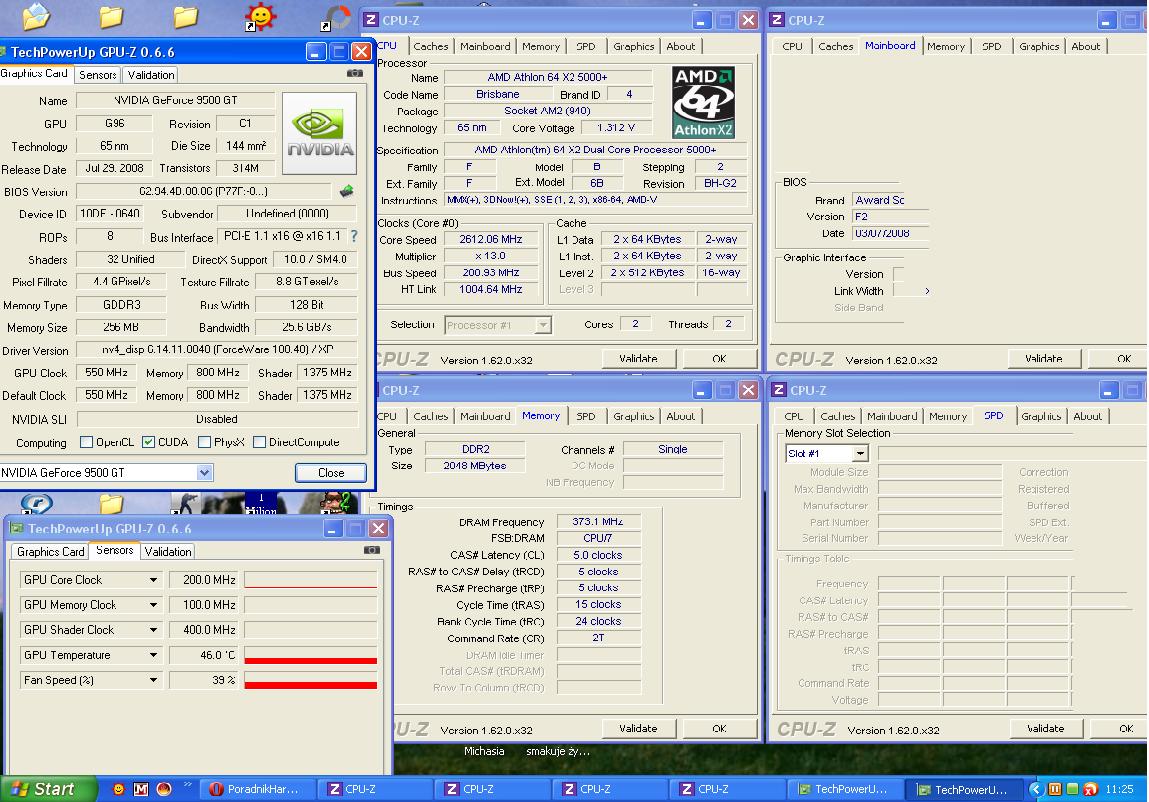1149x802 pixels.
Task: Click OK in the CPU-Z processor window
Action: tap(719, 358)
